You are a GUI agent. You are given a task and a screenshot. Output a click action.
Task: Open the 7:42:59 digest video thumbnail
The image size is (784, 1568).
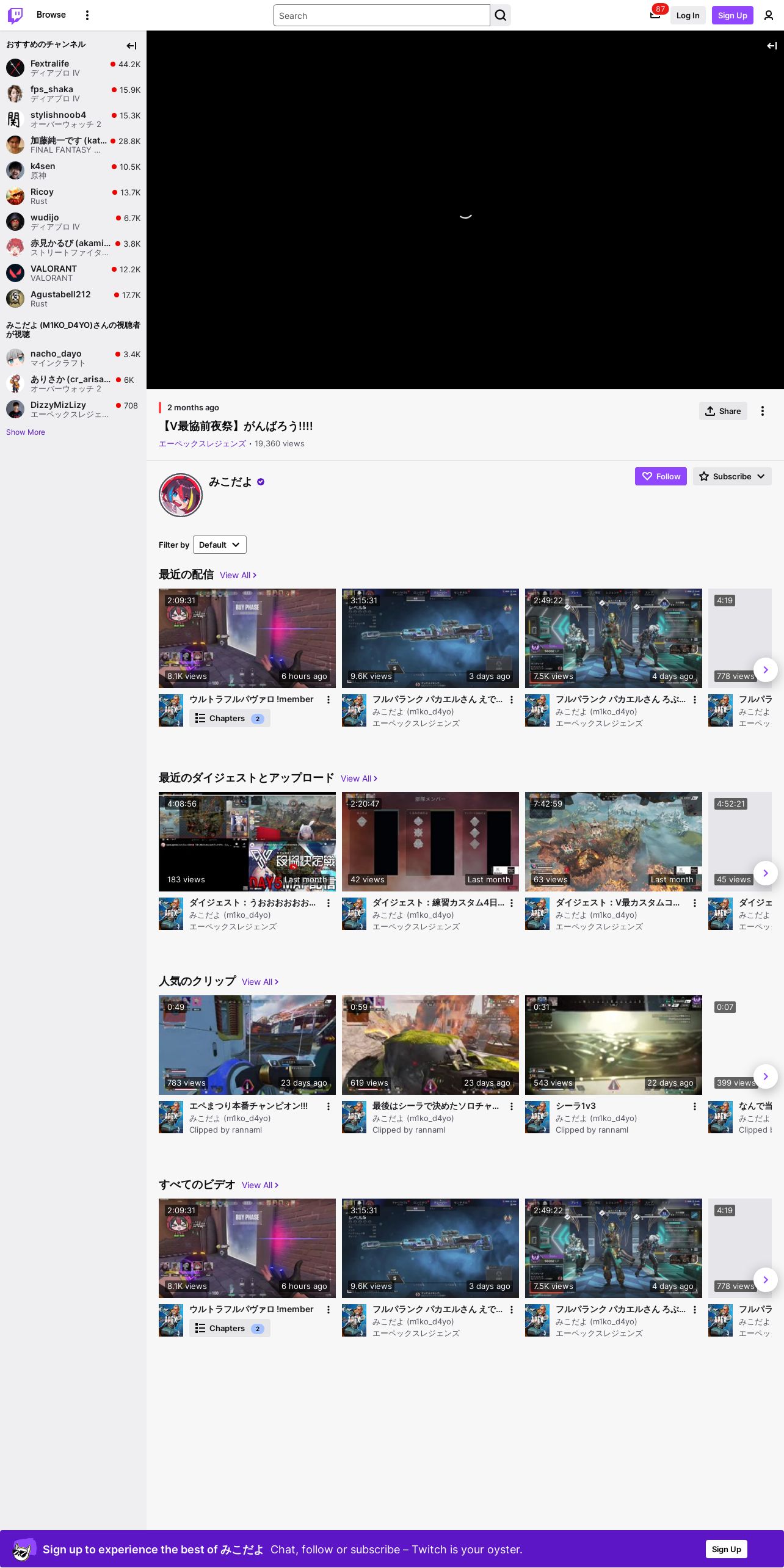[x=614, y=841]
